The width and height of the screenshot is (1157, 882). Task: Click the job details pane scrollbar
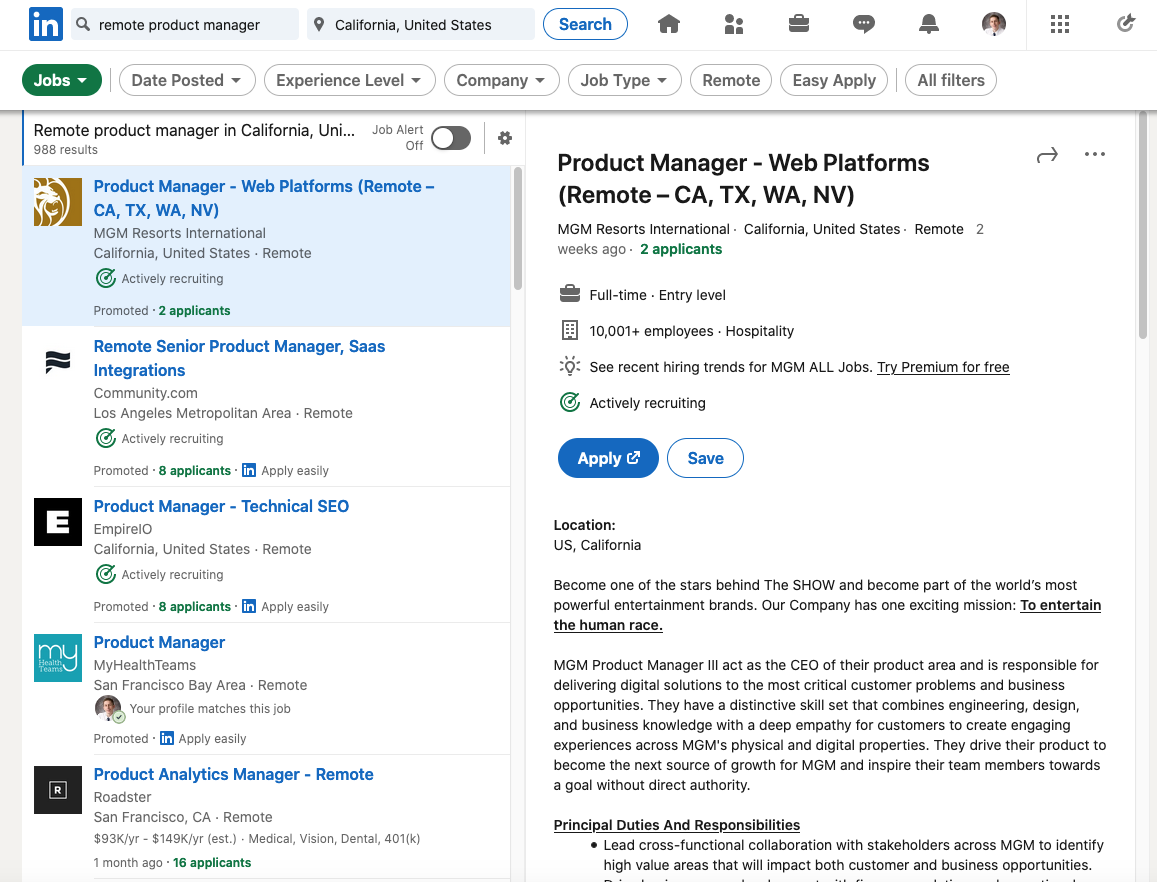1142,224
